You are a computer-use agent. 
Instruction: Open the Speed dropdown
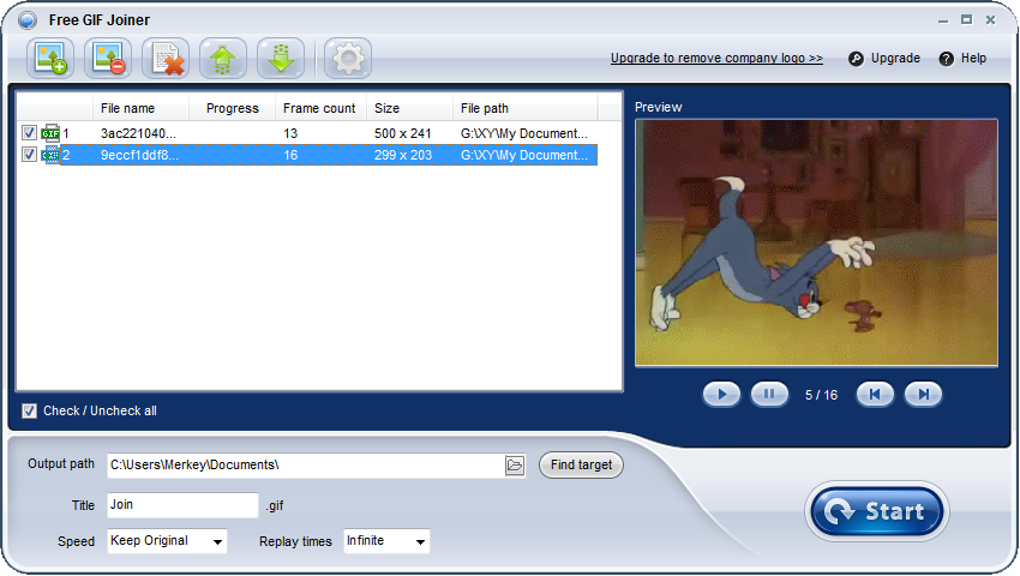coord(167,541)
